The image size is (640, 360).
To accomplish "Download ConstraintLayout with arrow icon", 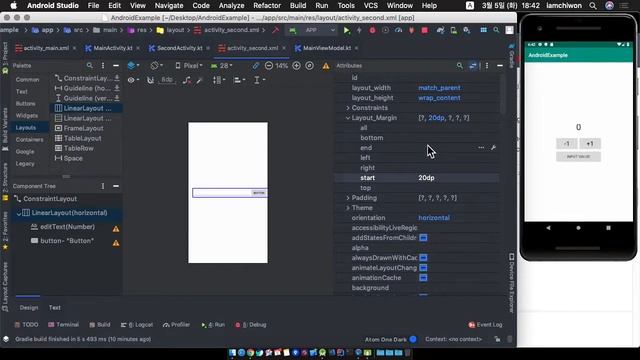I will click(117, 78).
